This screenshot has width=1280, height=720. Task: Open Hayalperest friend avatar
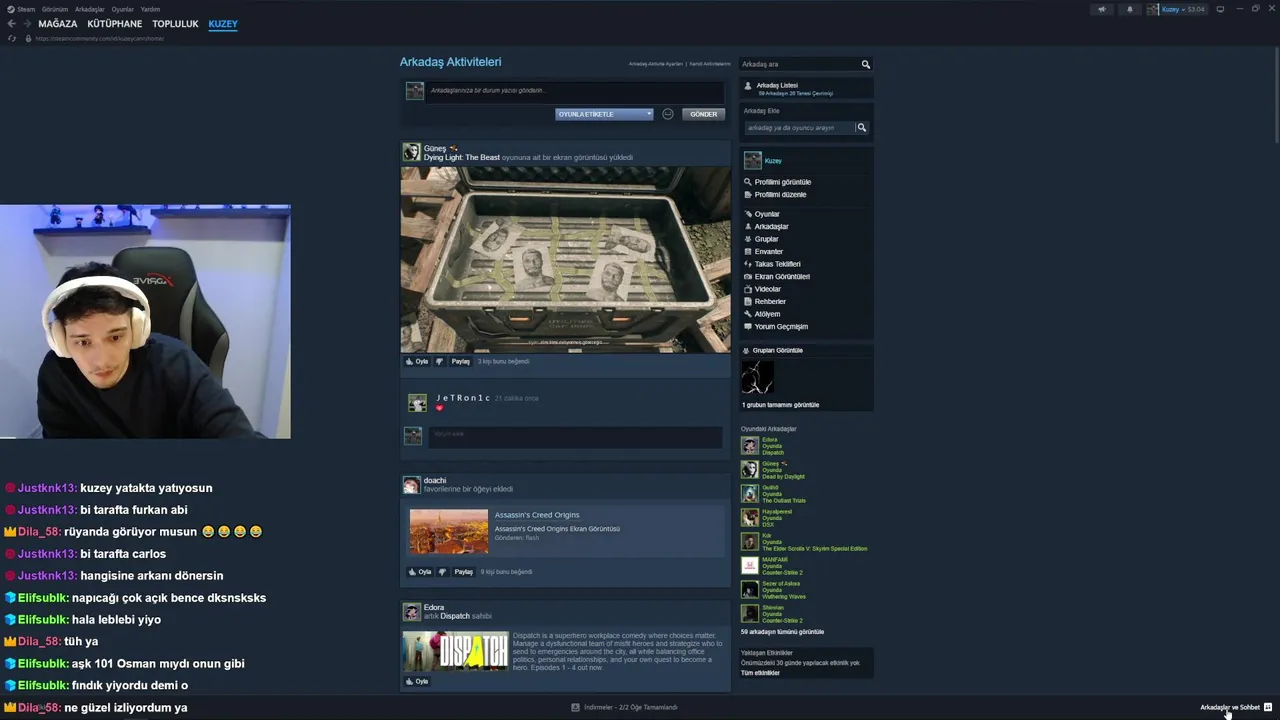pos(750,518)
